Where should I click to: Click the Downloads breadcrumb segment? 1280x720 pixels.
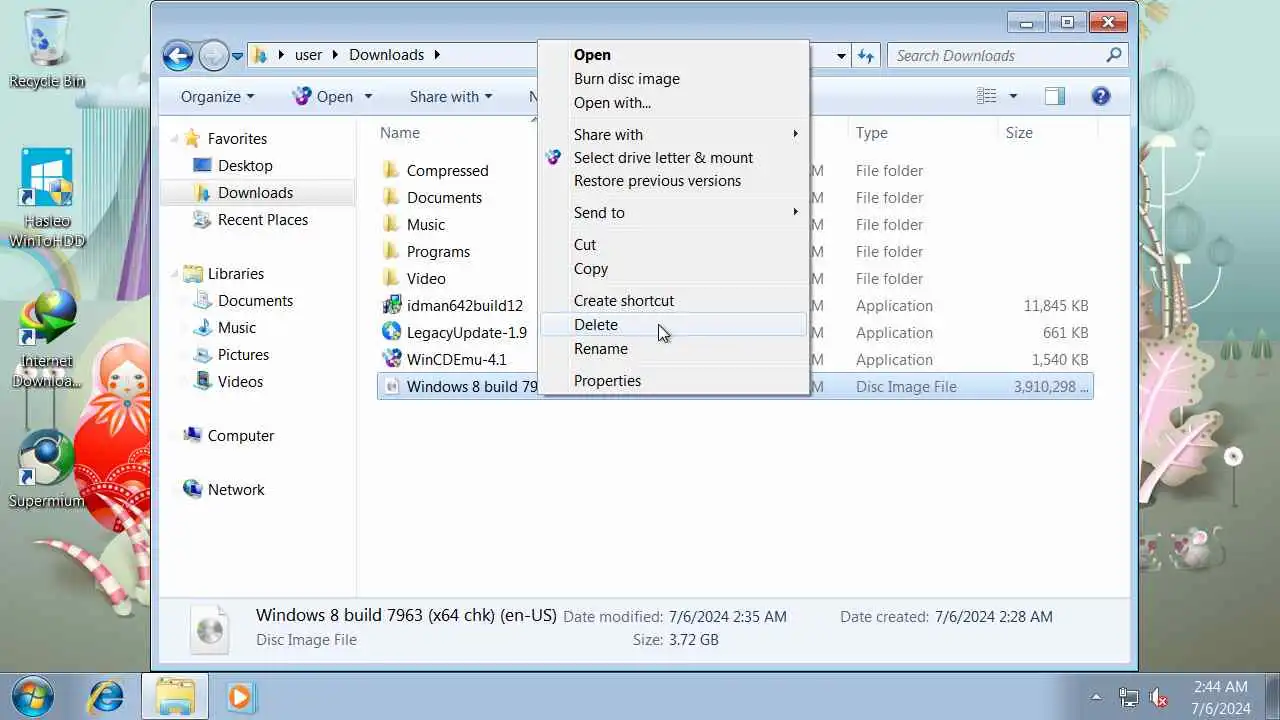click(386, 55)
